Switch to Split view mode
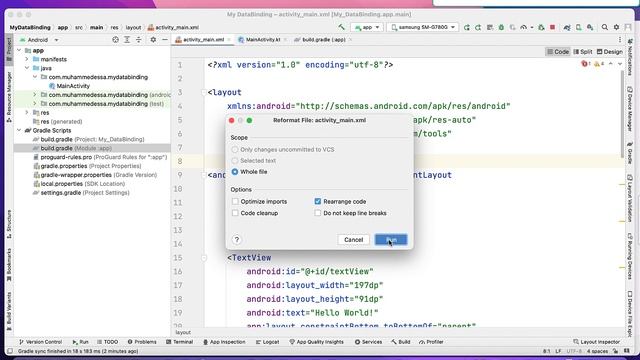Image resolution: width=640 pixels, height=360 pixels. (583, 52)
